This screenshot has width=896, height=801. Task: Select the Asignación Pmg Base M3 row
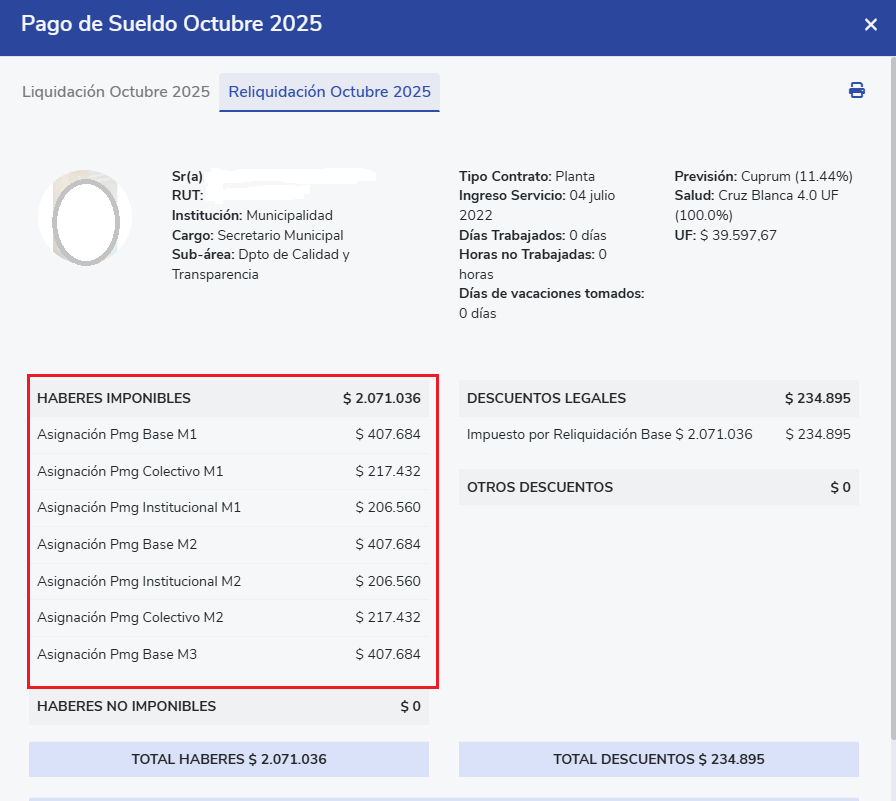229,655
